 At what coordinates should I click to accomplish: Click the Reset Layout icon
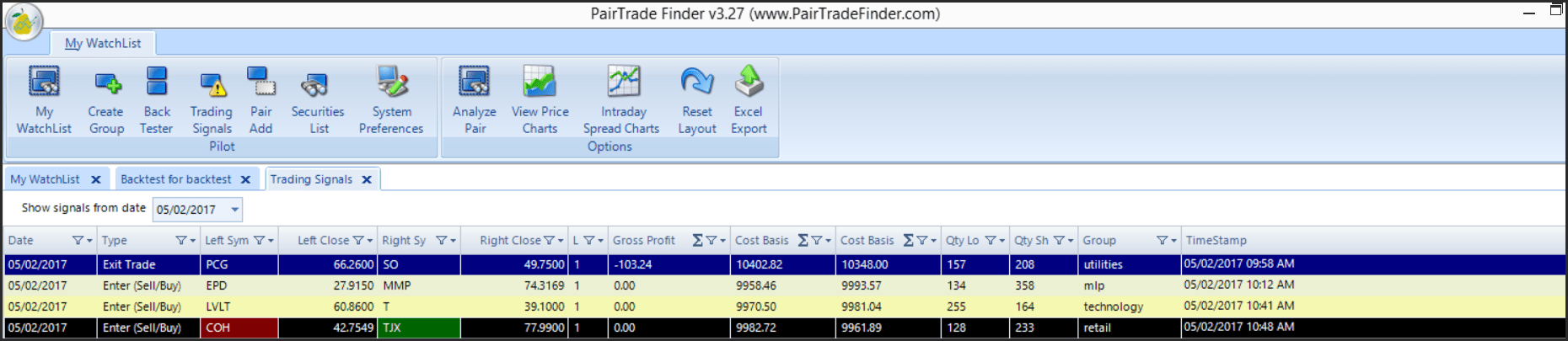(x=697, y=99)
